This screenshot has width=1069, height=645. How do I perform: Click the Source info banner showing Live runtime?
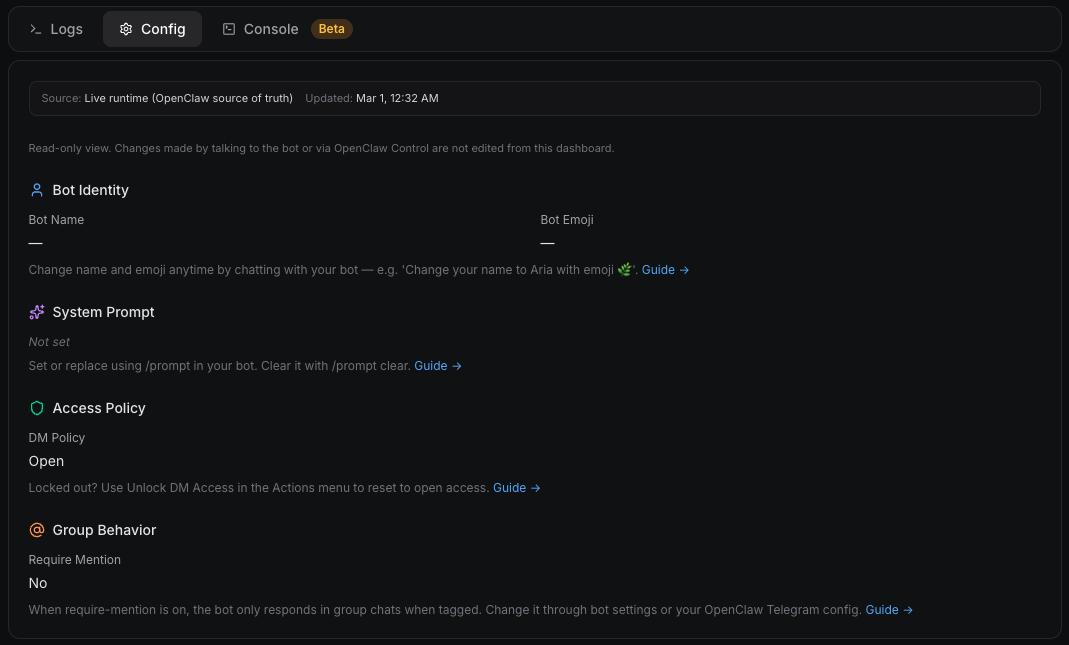click(534, 98)
